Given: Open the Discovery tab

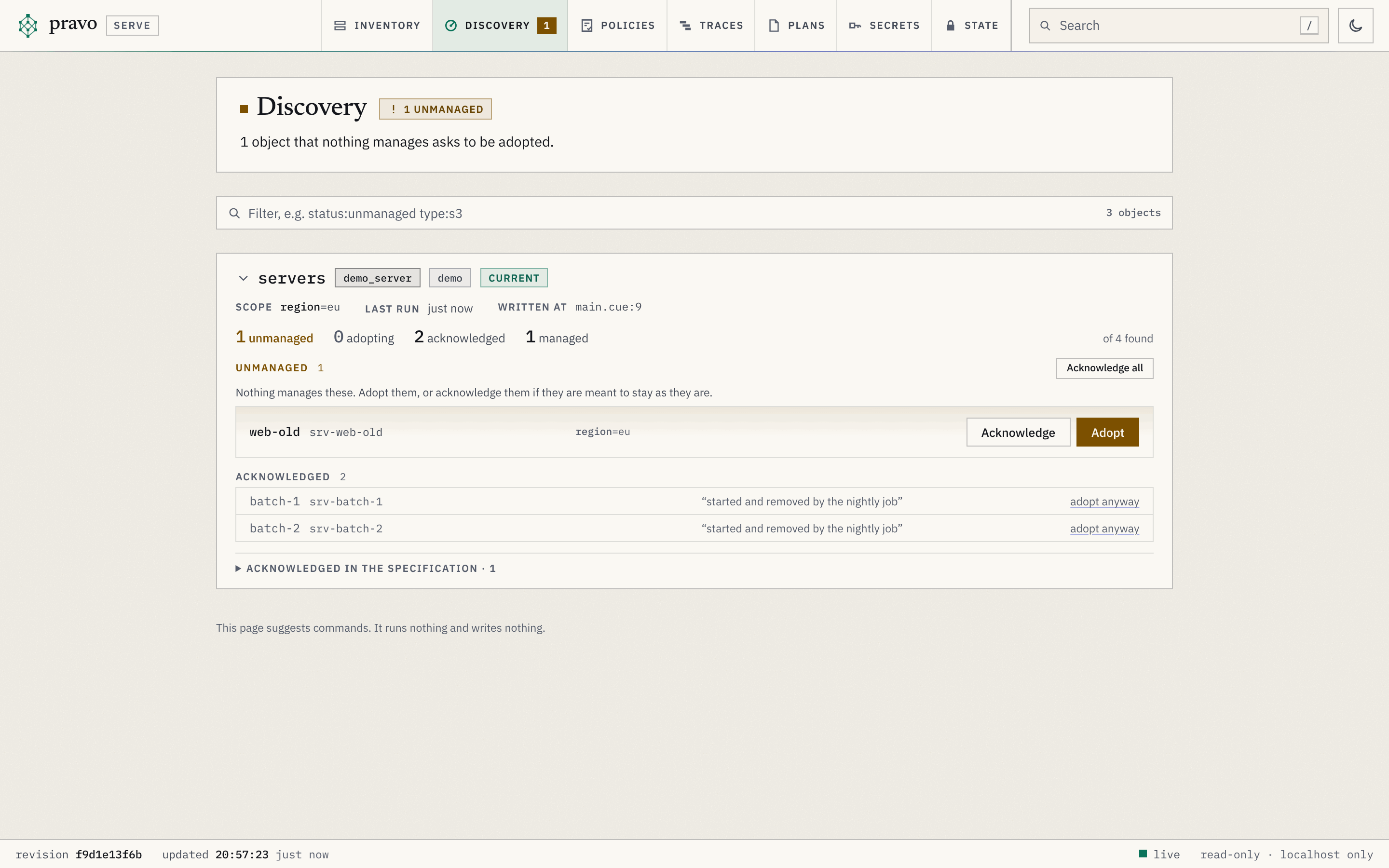Looking at the screenshot, I should point(500,25).
